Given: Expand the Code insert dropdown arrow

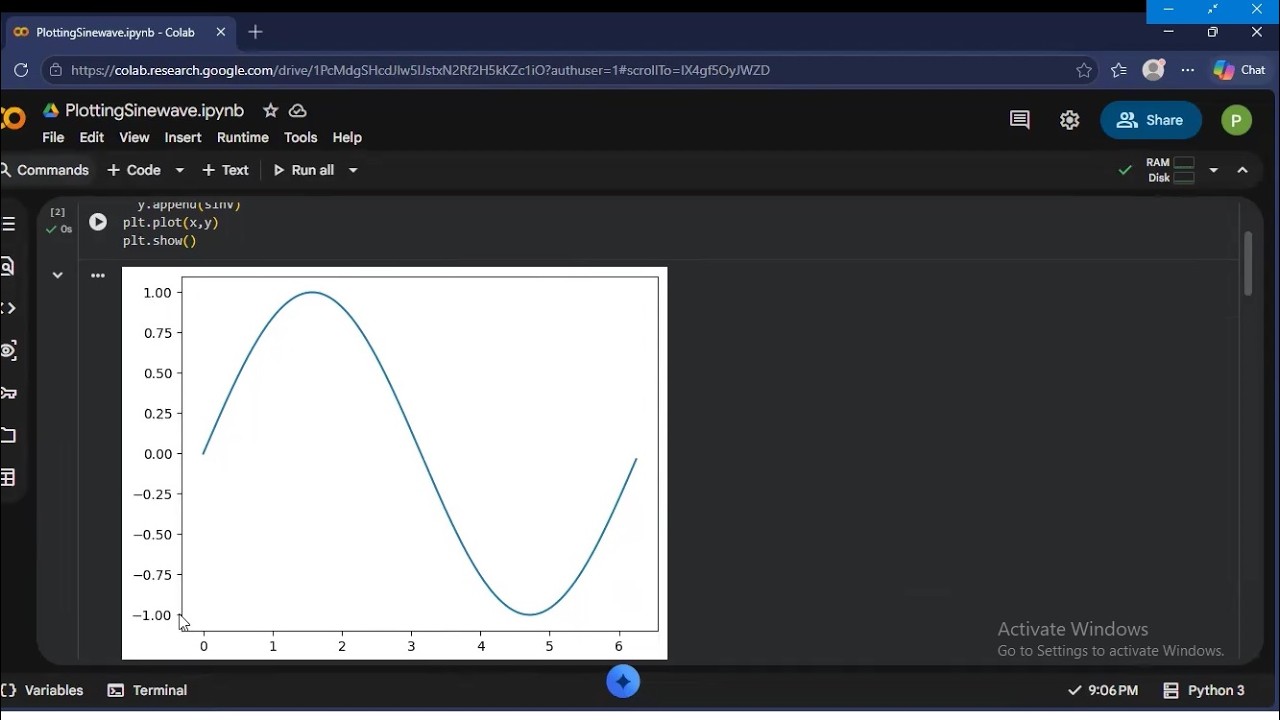Looking at the screenshot, I should click(x=180, y=170).
